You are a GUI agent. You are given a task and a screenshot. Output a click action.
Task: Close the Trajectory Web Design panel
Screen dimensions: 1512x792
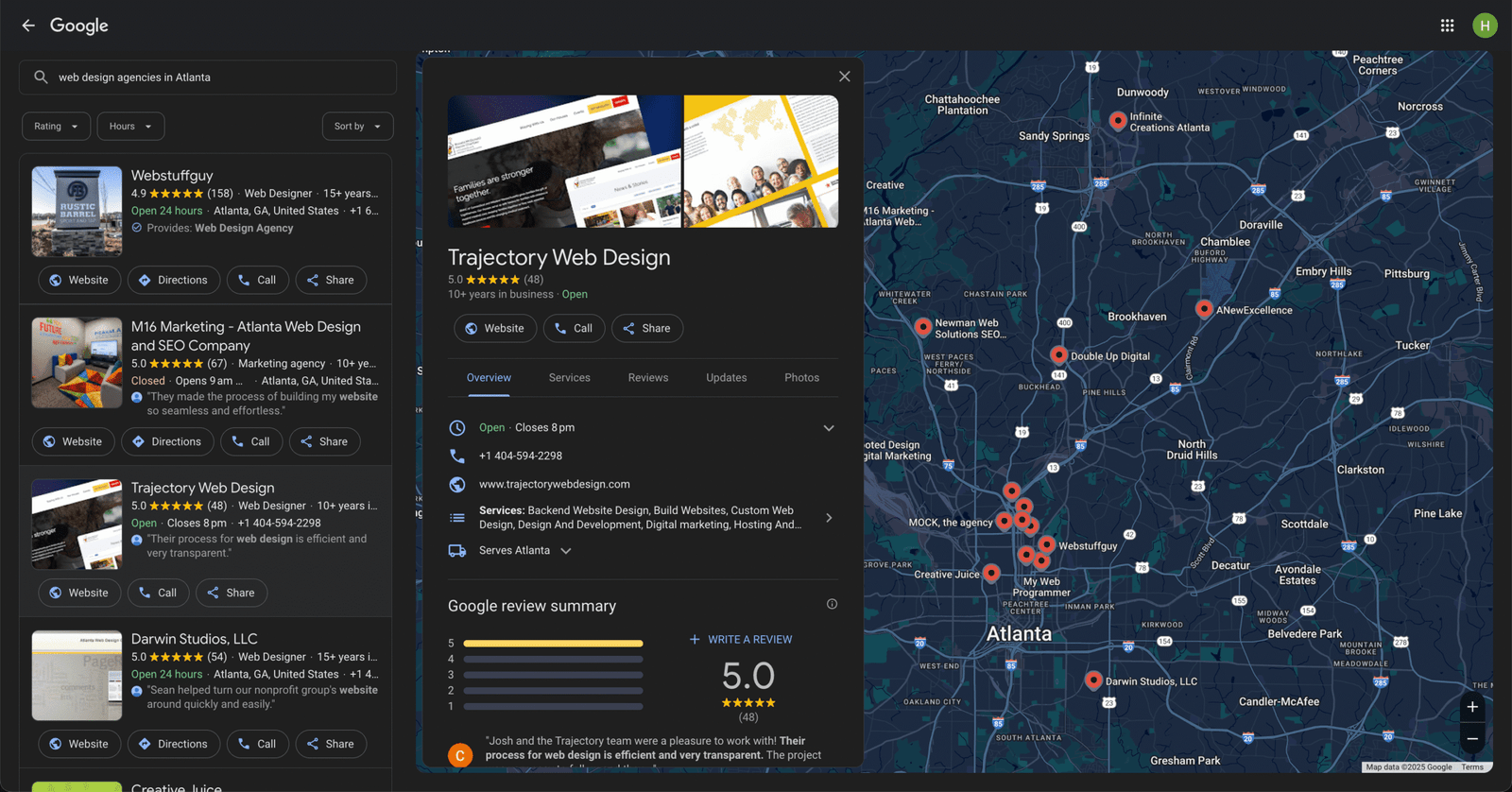(x=845, y=77)
